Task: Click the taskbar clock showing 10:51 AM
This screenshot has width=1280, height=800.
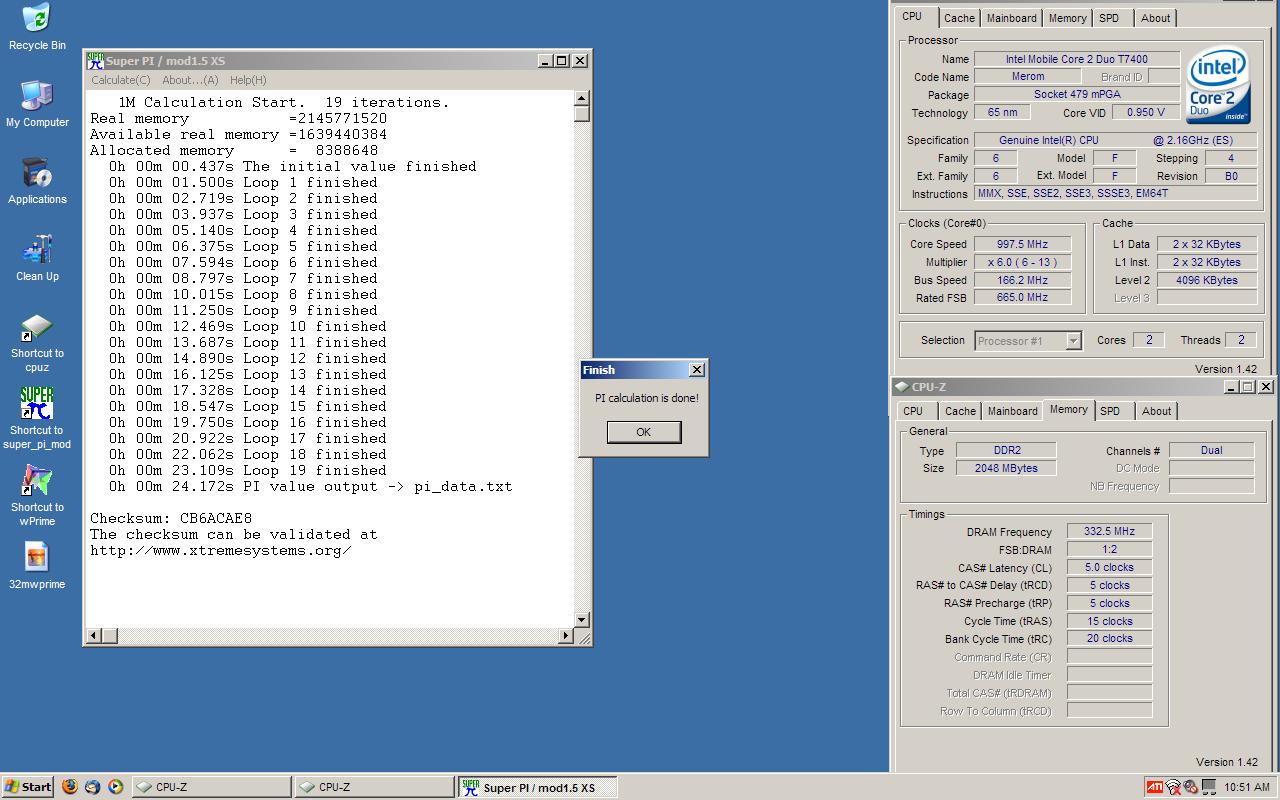Action: pyautogui.click(x=1246, y=787)
